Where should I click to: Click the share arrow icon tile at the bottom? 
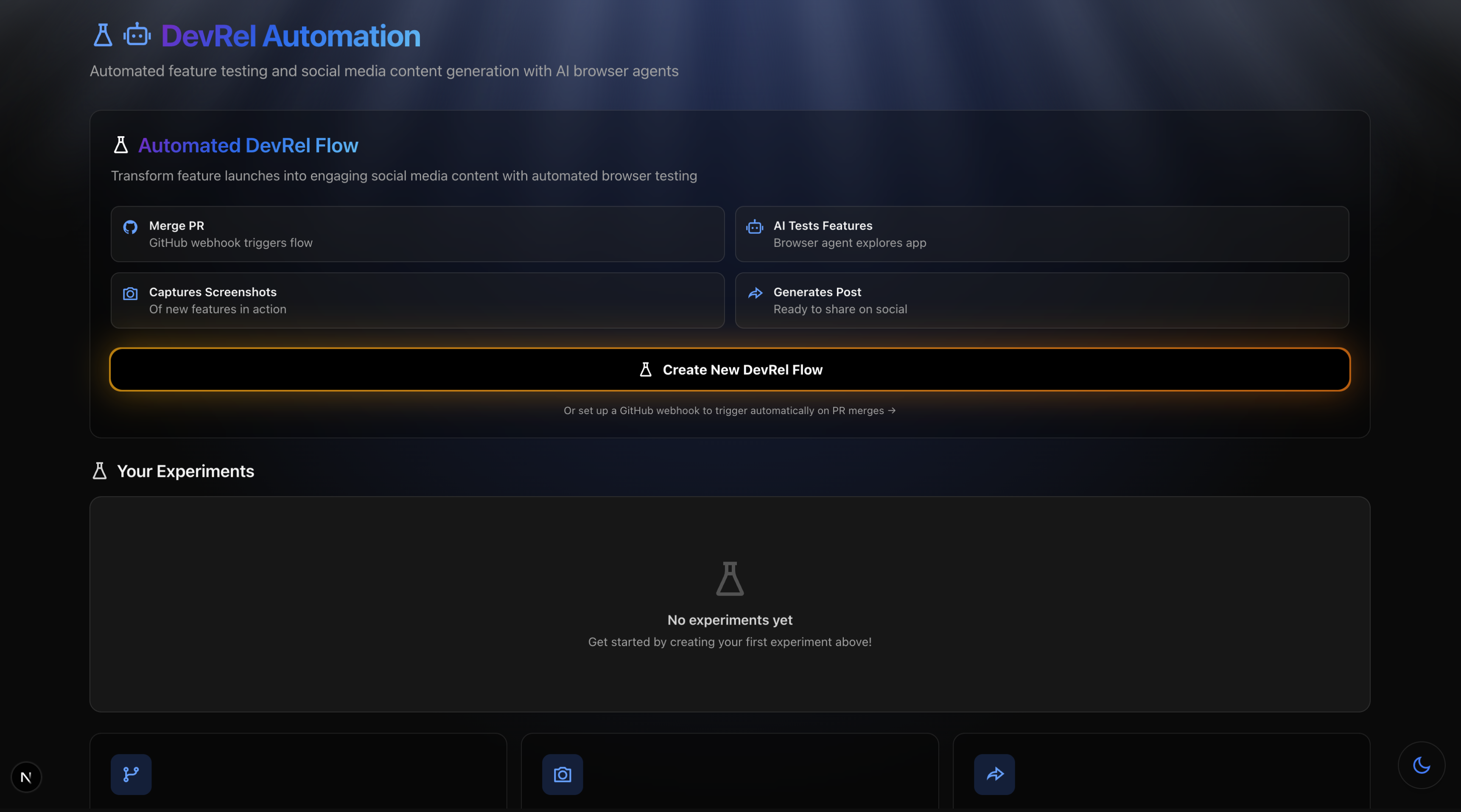pos(994,774)
